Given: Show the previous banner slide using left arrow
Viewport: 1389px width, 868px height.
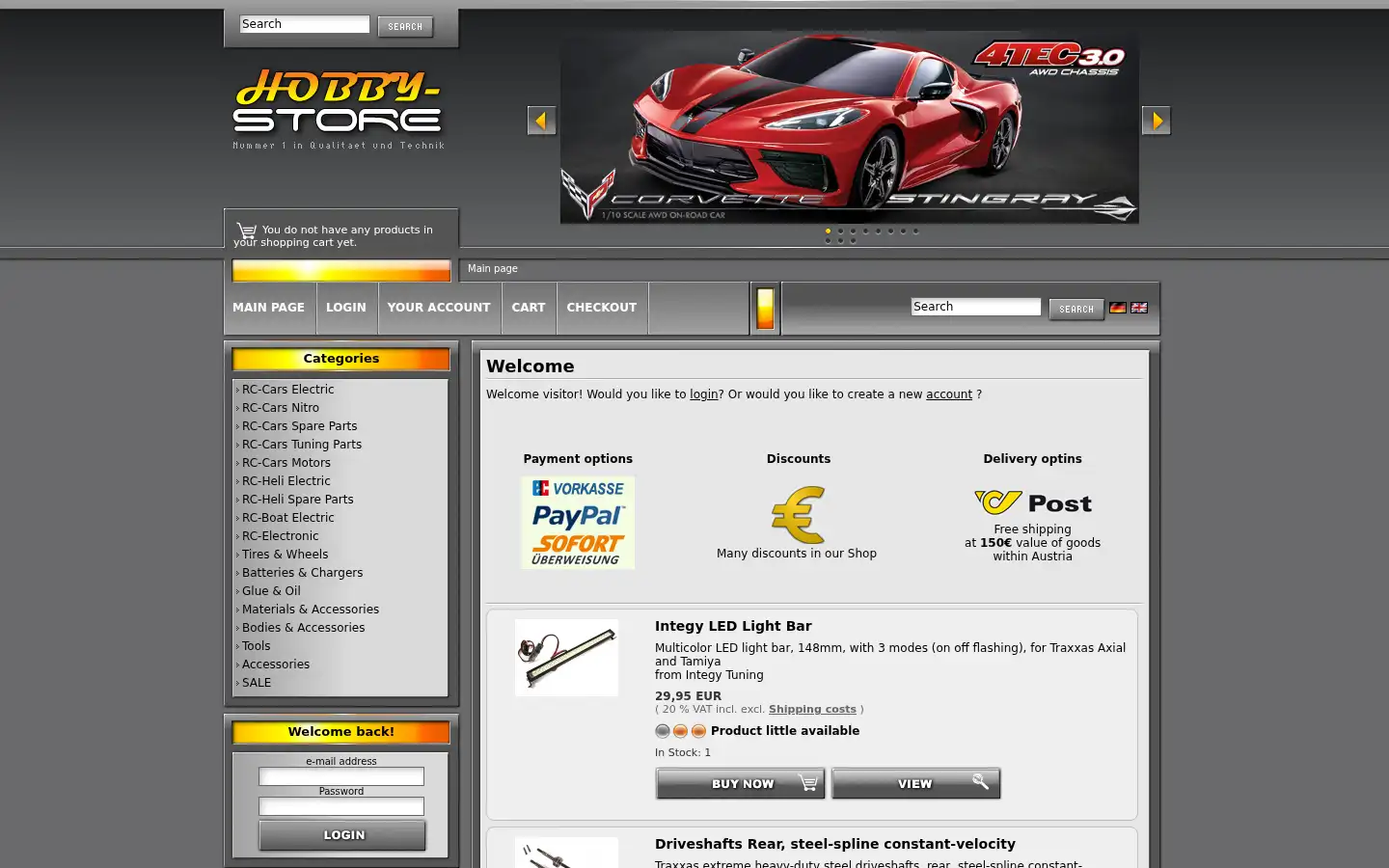Looking at the screenshot, I should [541, 121].
